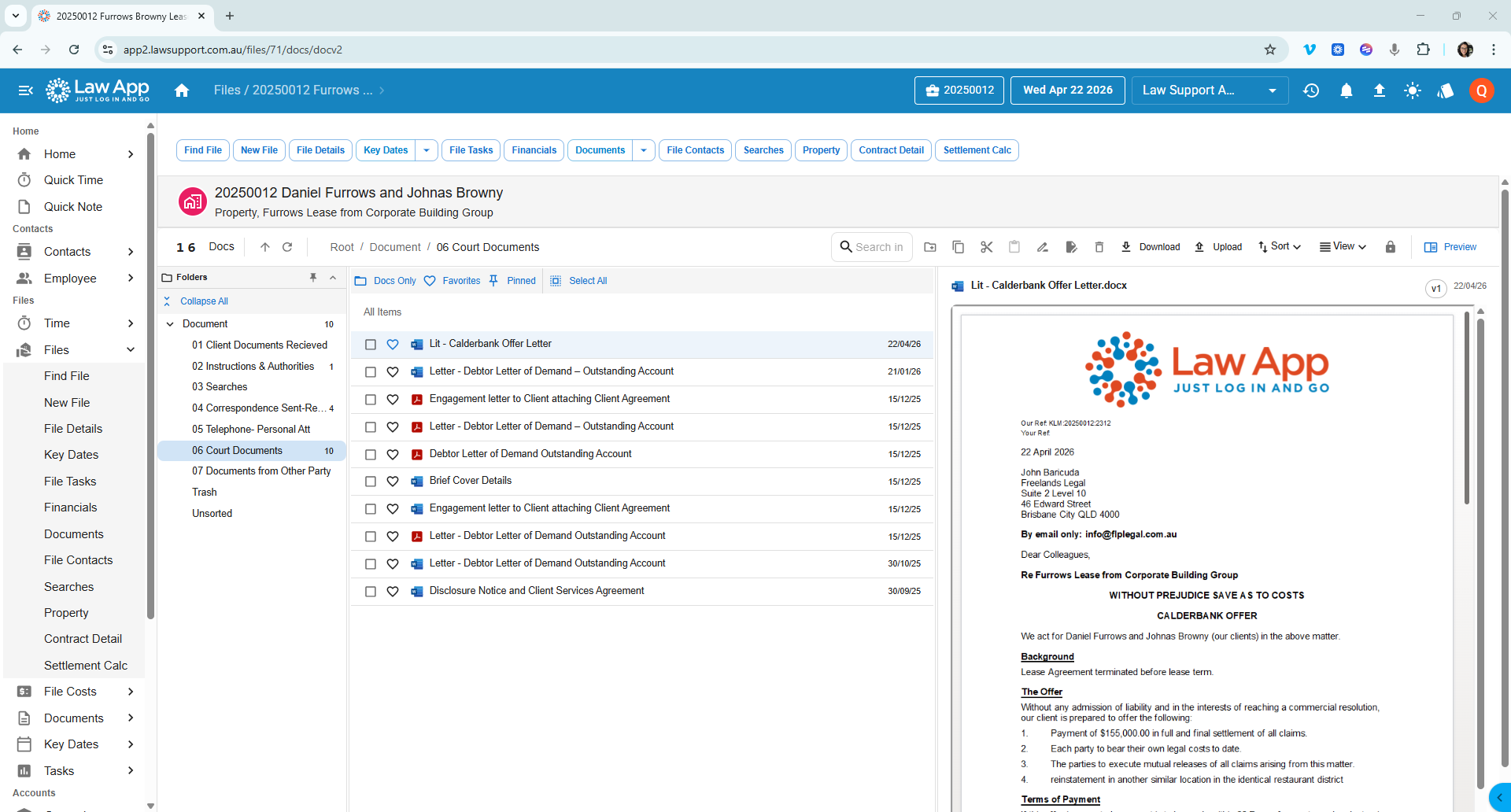Favorite the Lit - Calderbank Offer Letter

coord(393,344)
